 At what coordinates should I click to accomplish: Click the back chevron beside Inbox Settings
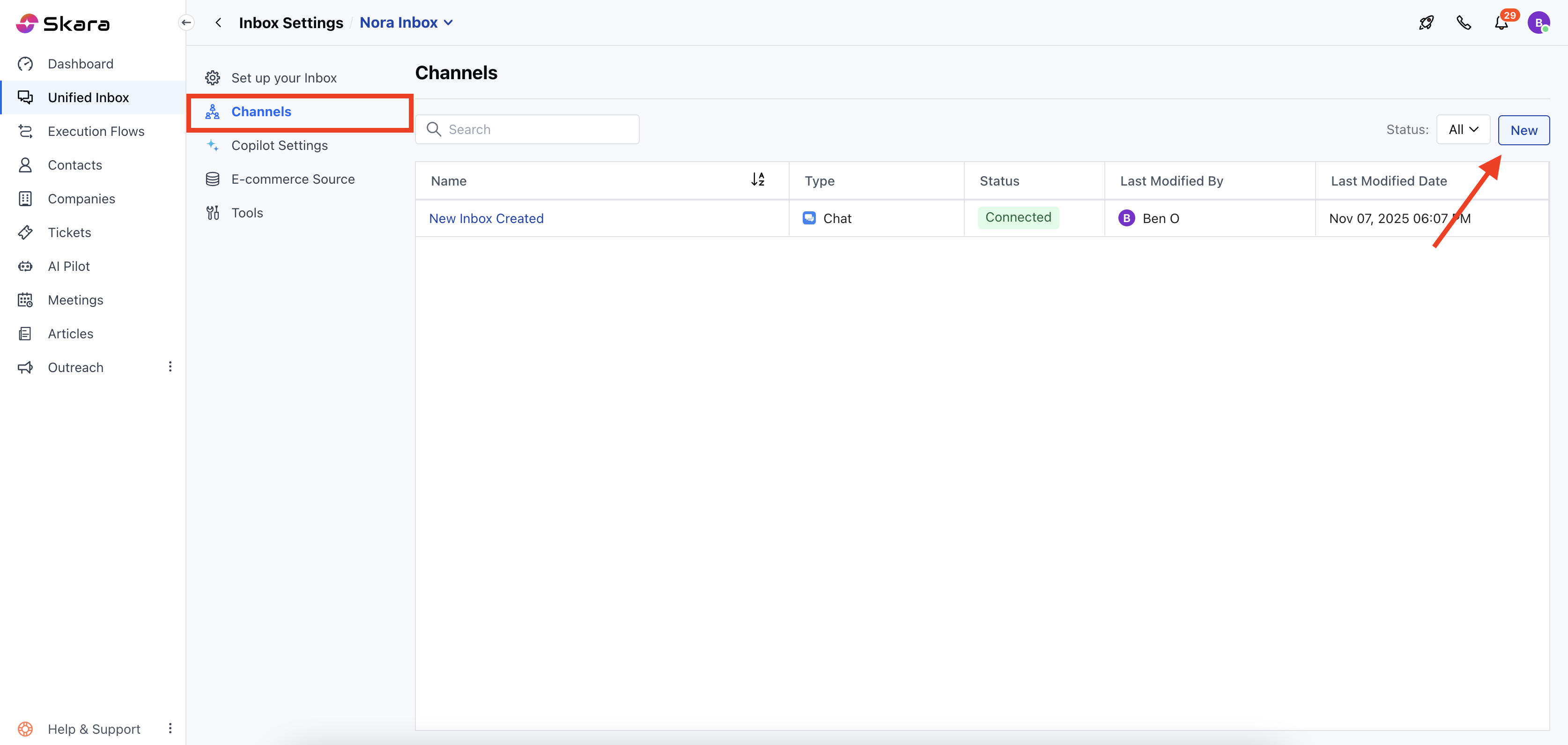point(219,22)
